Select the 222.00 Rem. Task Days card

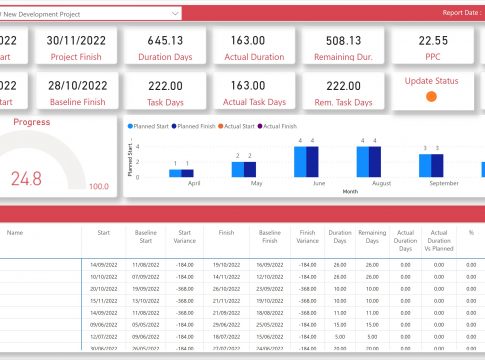click(343, 91)
